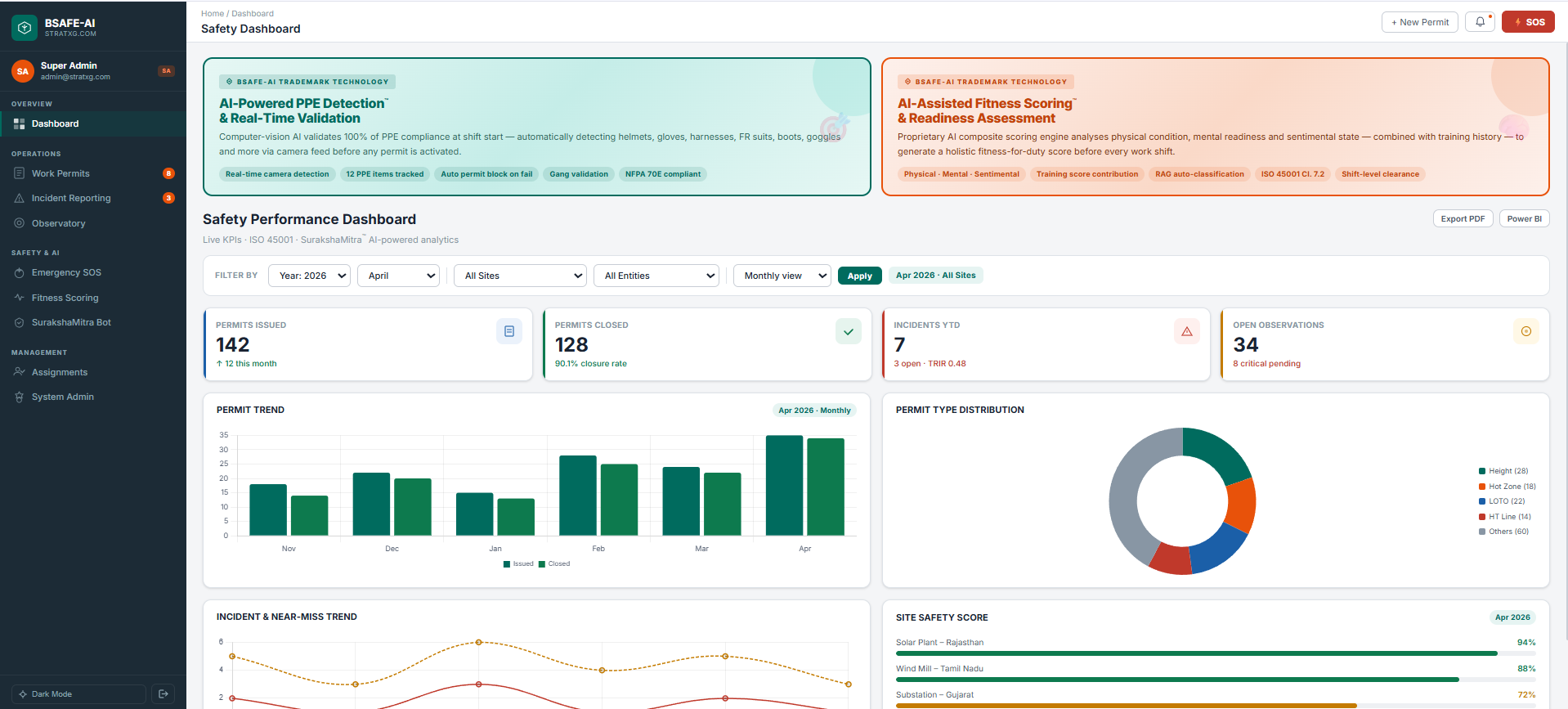Click the Observatory target icon
The image size is (1568, 709).
coord(20,223)
